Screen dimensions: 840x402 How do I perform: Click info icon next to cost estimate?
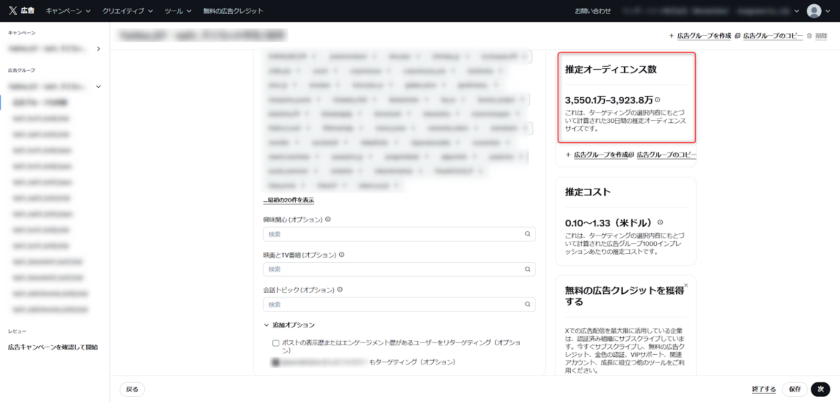click(x=659, y=222)
